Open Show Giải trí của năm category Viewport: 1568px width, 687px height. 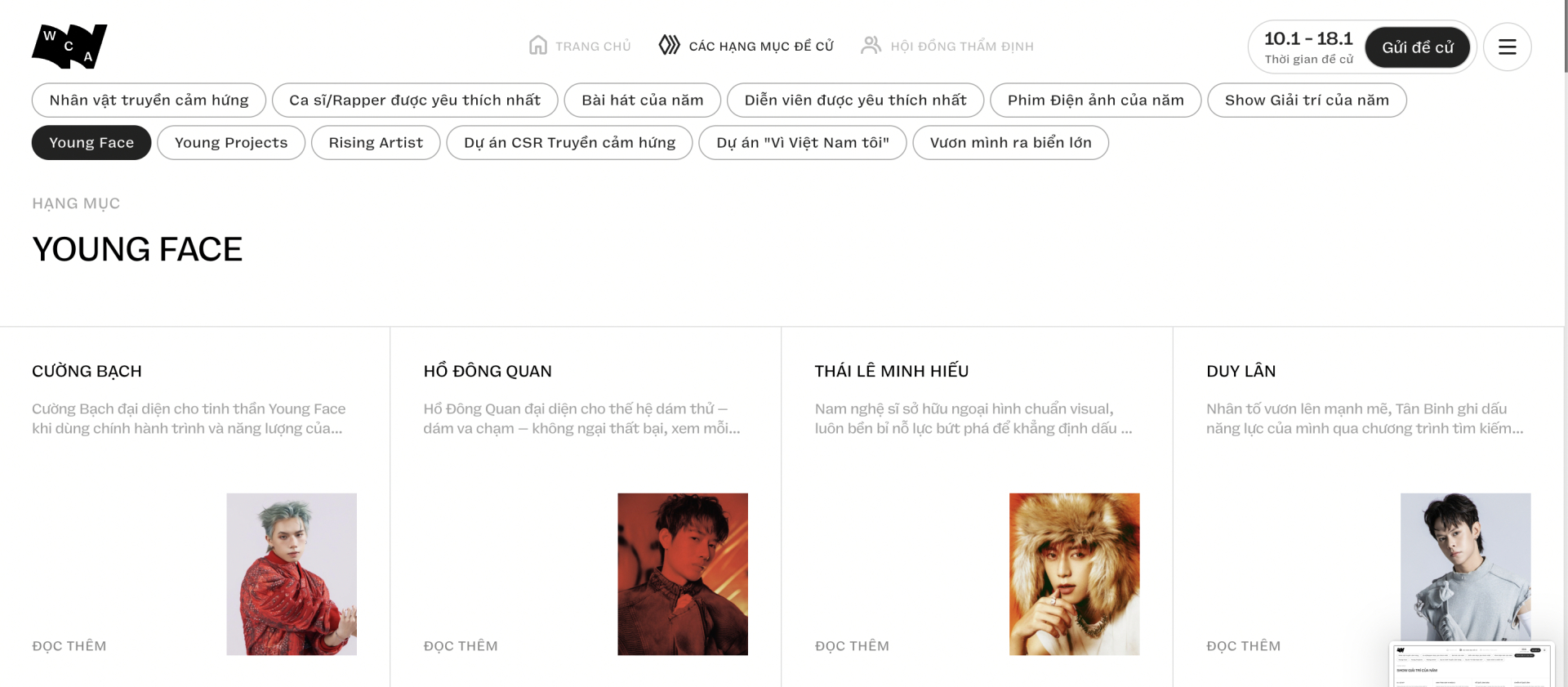click(1306, 100)
